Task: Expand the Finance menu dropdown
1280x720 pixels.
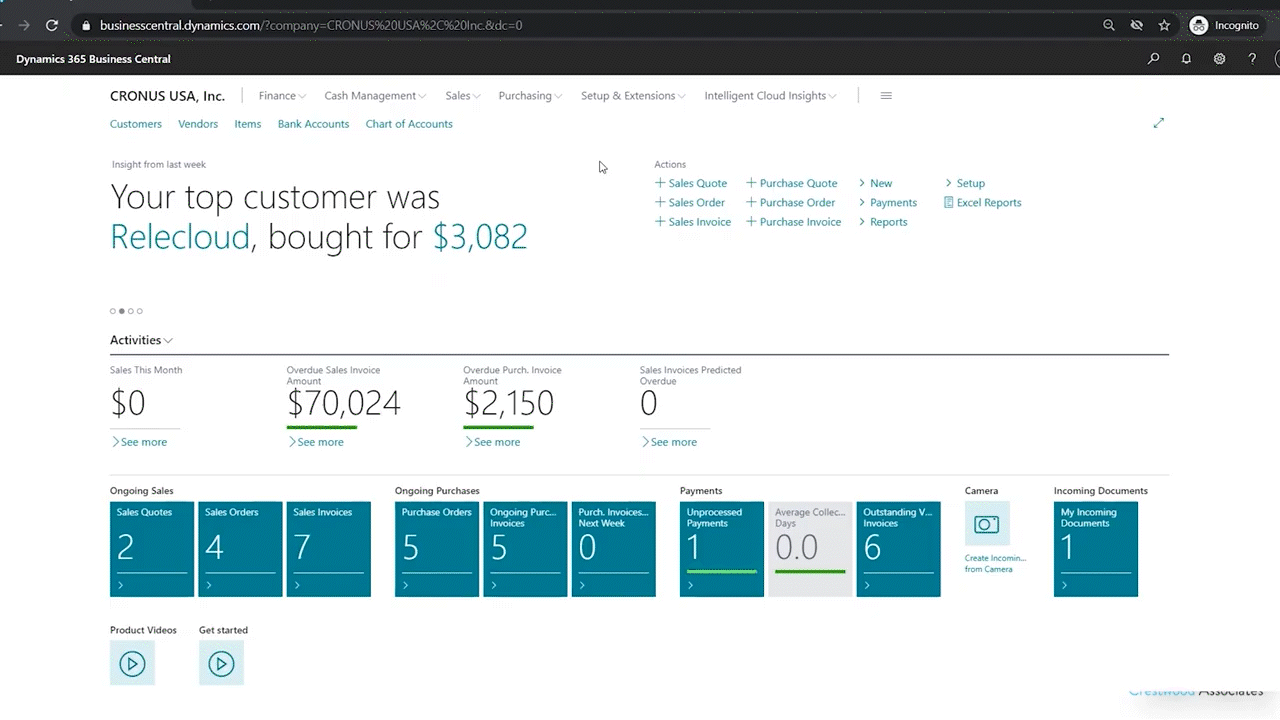Action: tap(281, 96)
